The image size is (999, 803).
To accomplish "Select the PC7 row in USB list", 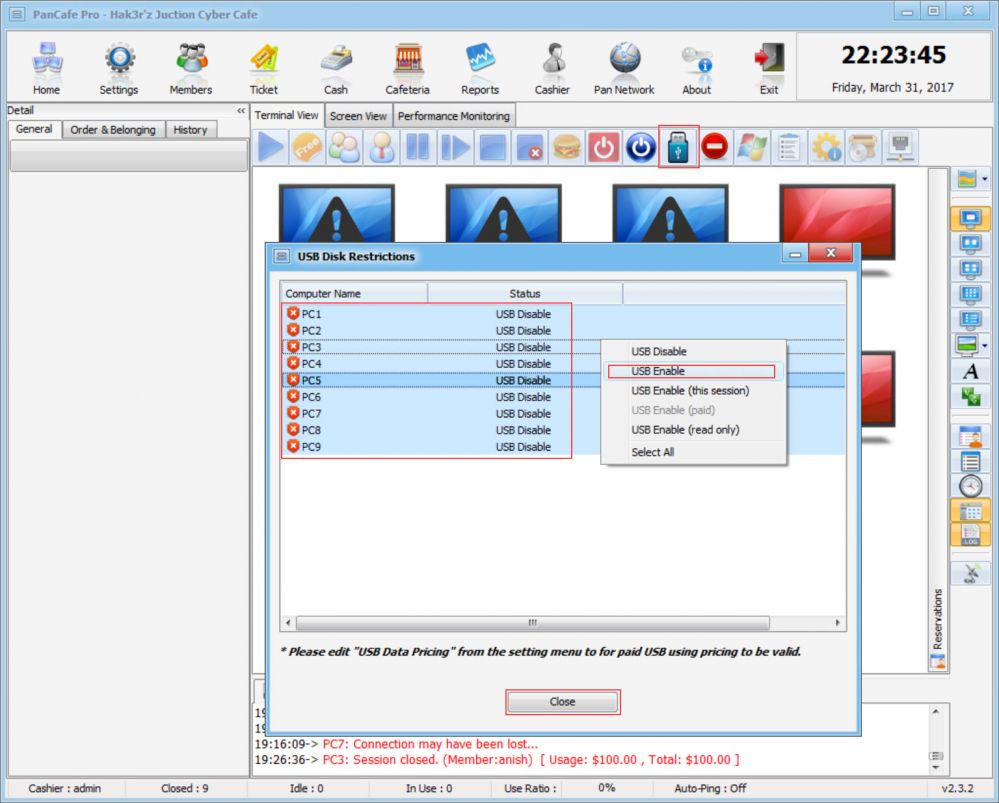I will click(x=441, y=414).
